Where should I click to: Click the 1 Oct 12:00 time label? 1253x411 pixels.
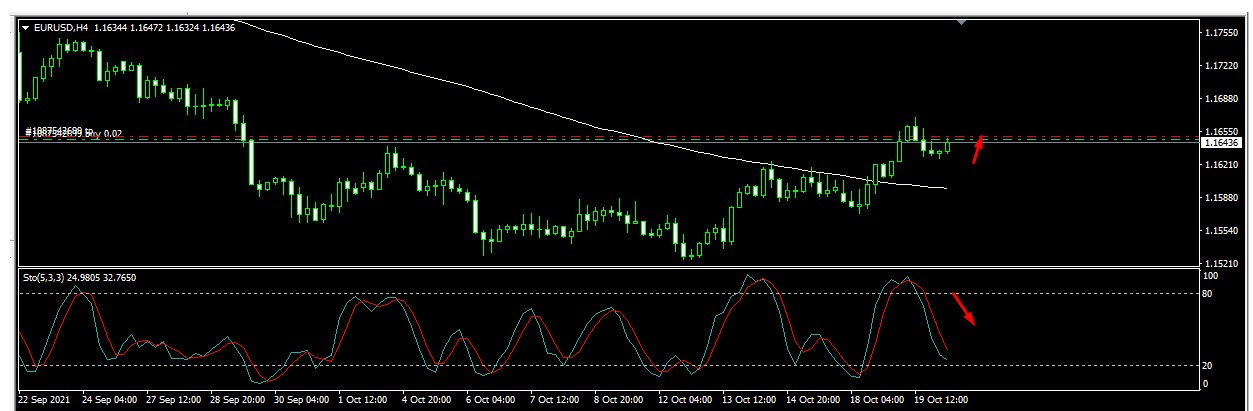[x=365, y=399]
